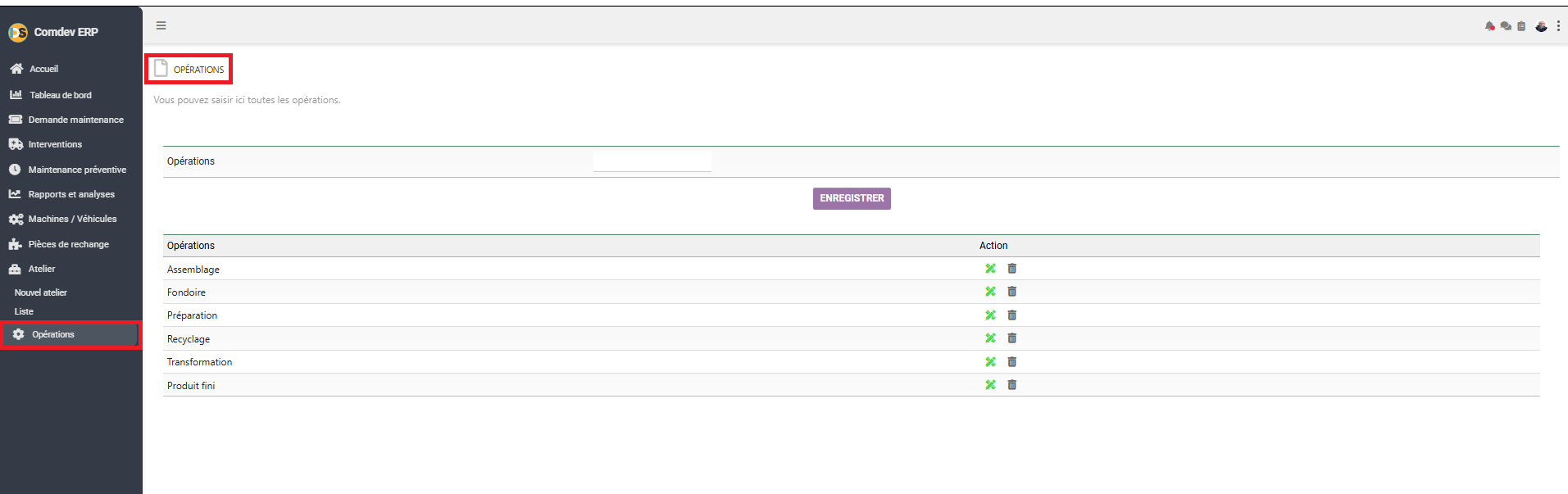
Task: Click the Assemblage row text
Action: [x=193, y=270]
